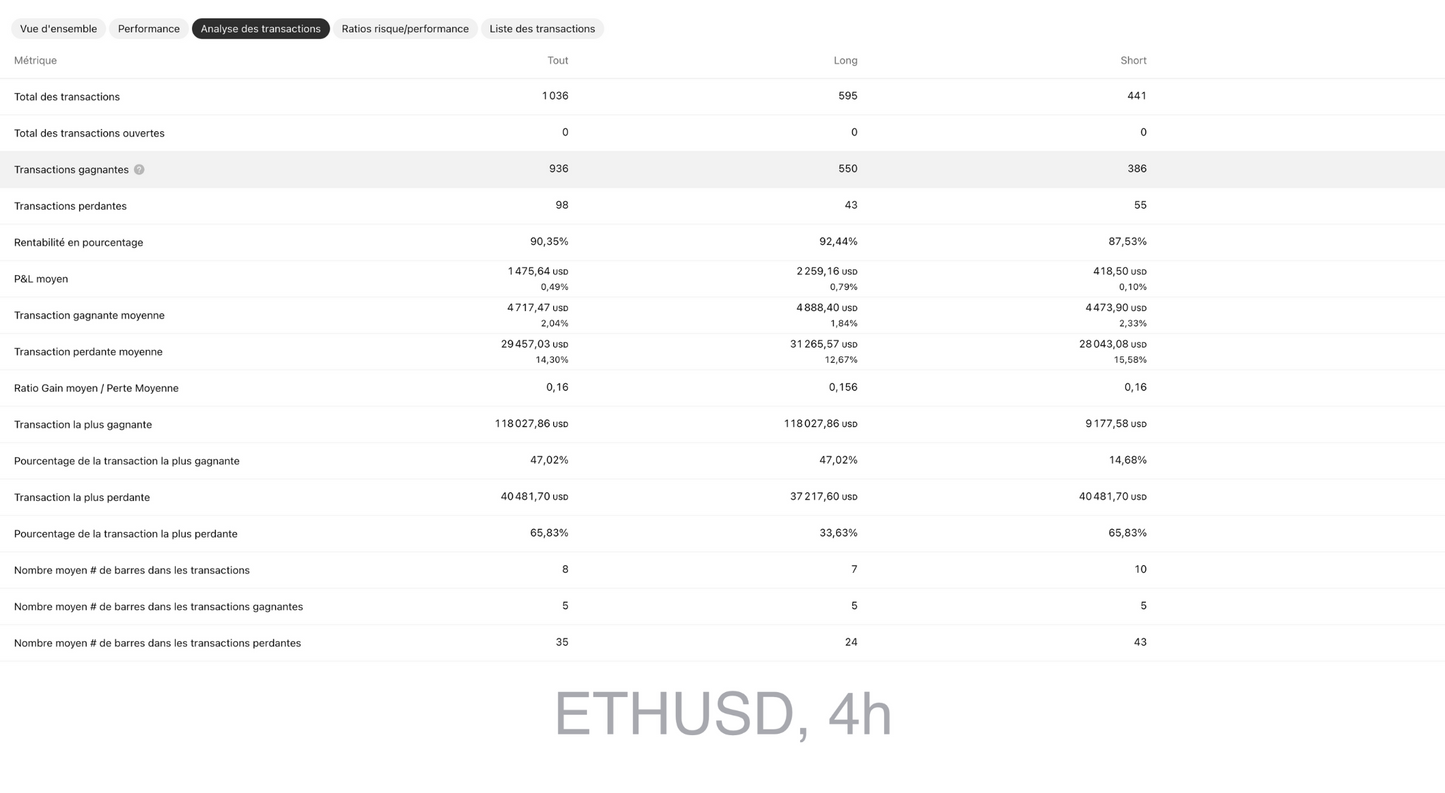Viewport: 1445px width, 793px height.
Task: Click the 550 Long winning trades value
Action: [847, 168]
